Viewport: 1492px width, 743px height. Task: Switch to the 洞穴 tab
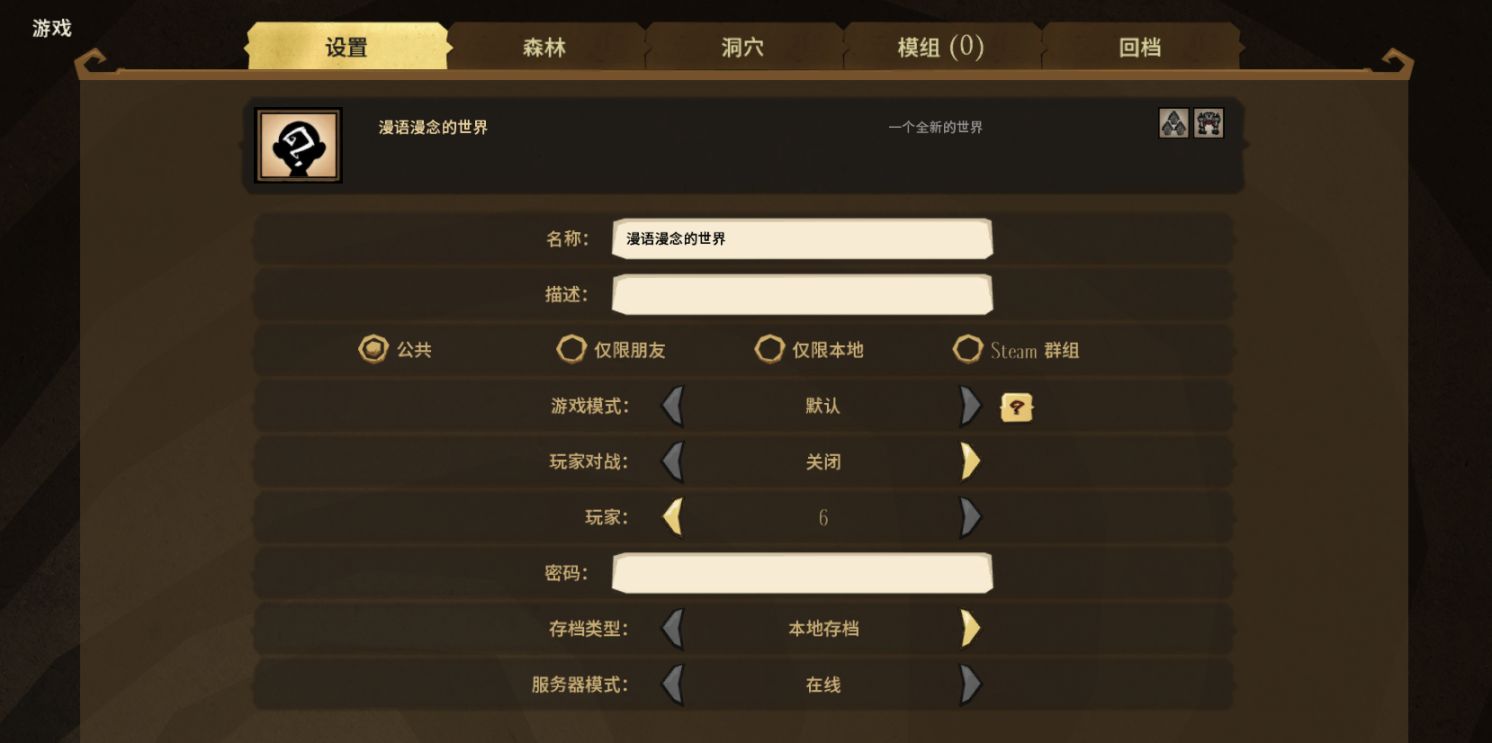tap(743, 47)
